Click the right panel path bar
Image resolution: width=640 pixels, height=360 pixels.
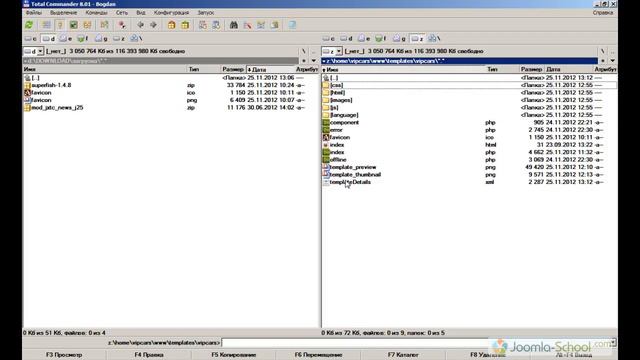point(460,61)
